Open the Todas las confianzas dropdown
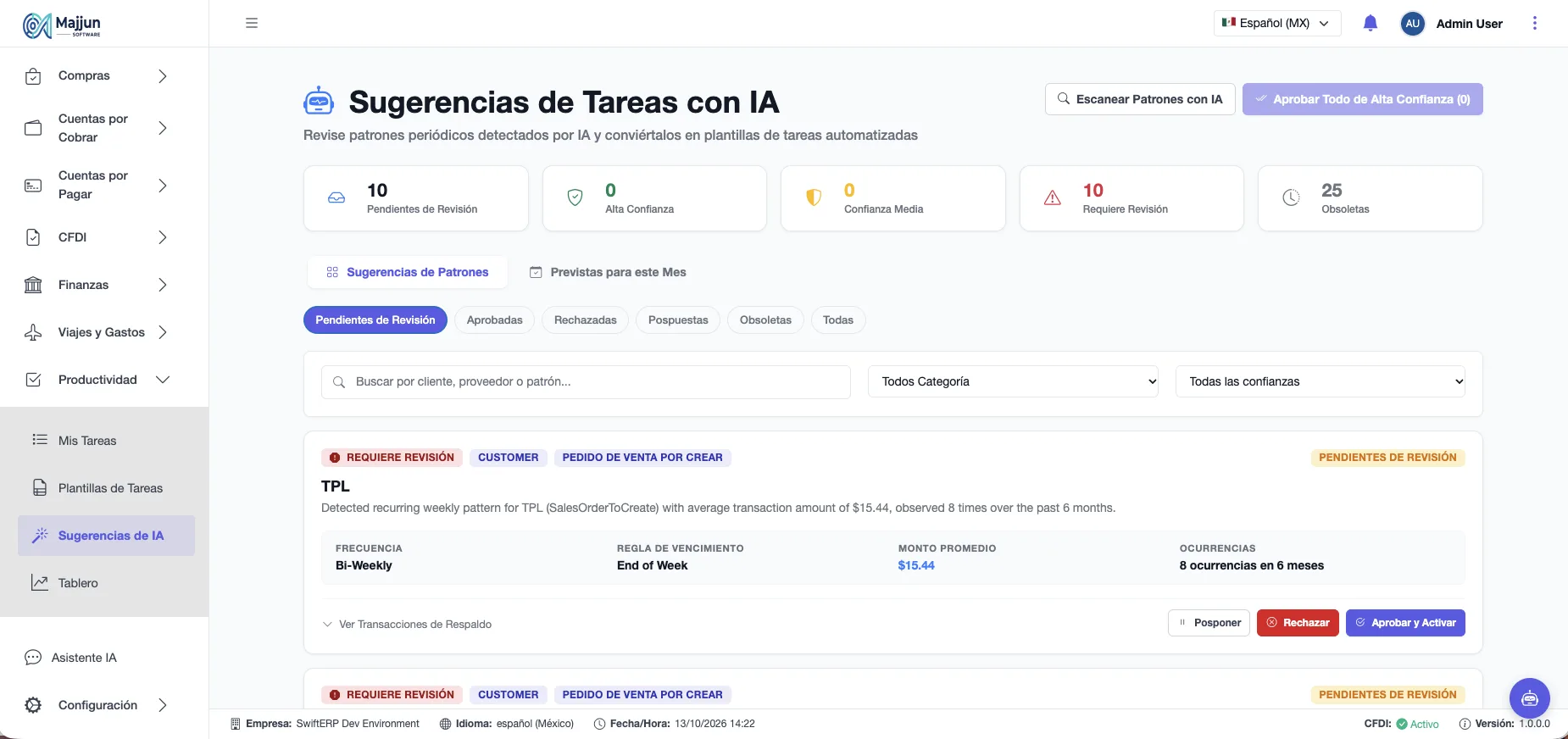This screenshot has width=1568, height=739. point(1321,381)
